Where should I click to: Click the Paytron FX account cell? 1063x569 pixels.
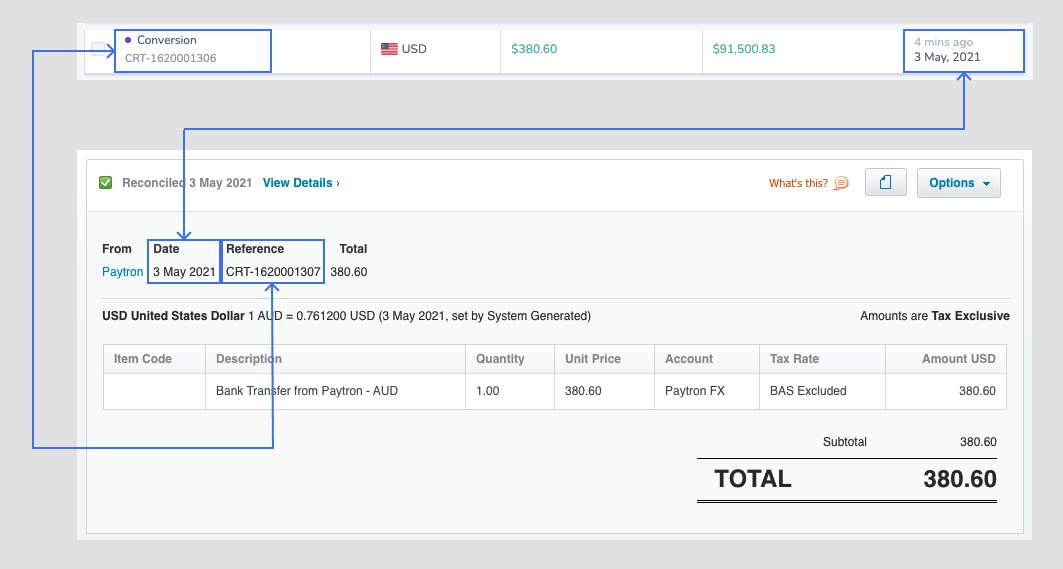pos(695,391)
